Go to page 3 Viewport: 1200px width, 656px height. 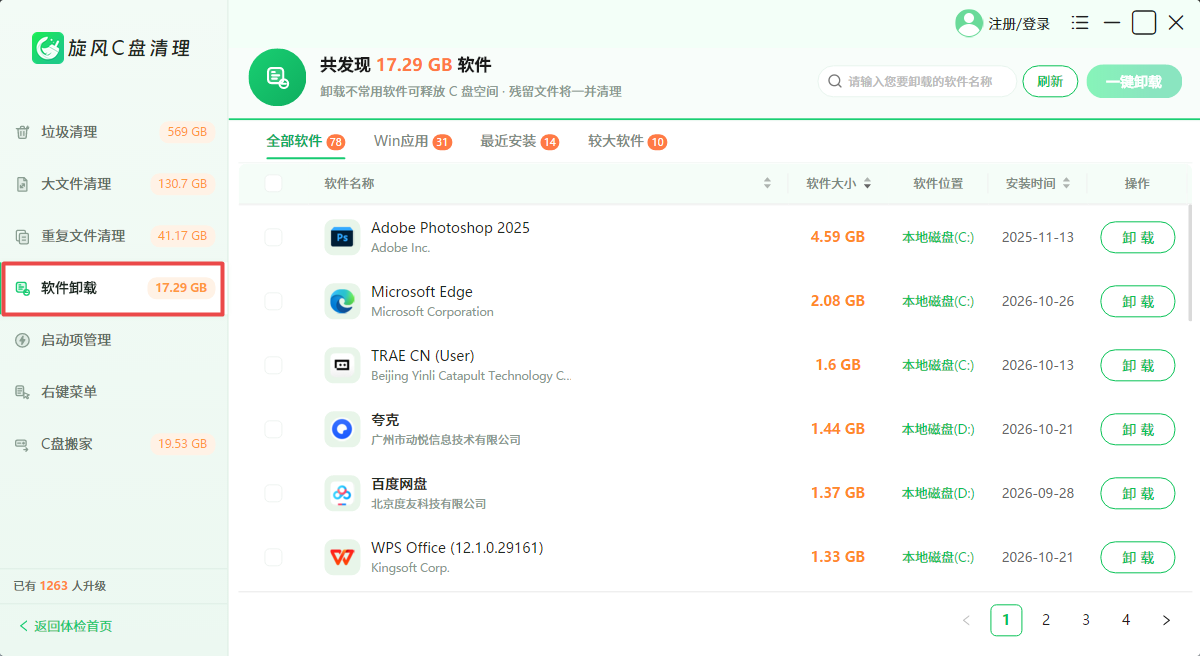[1086, 620]
